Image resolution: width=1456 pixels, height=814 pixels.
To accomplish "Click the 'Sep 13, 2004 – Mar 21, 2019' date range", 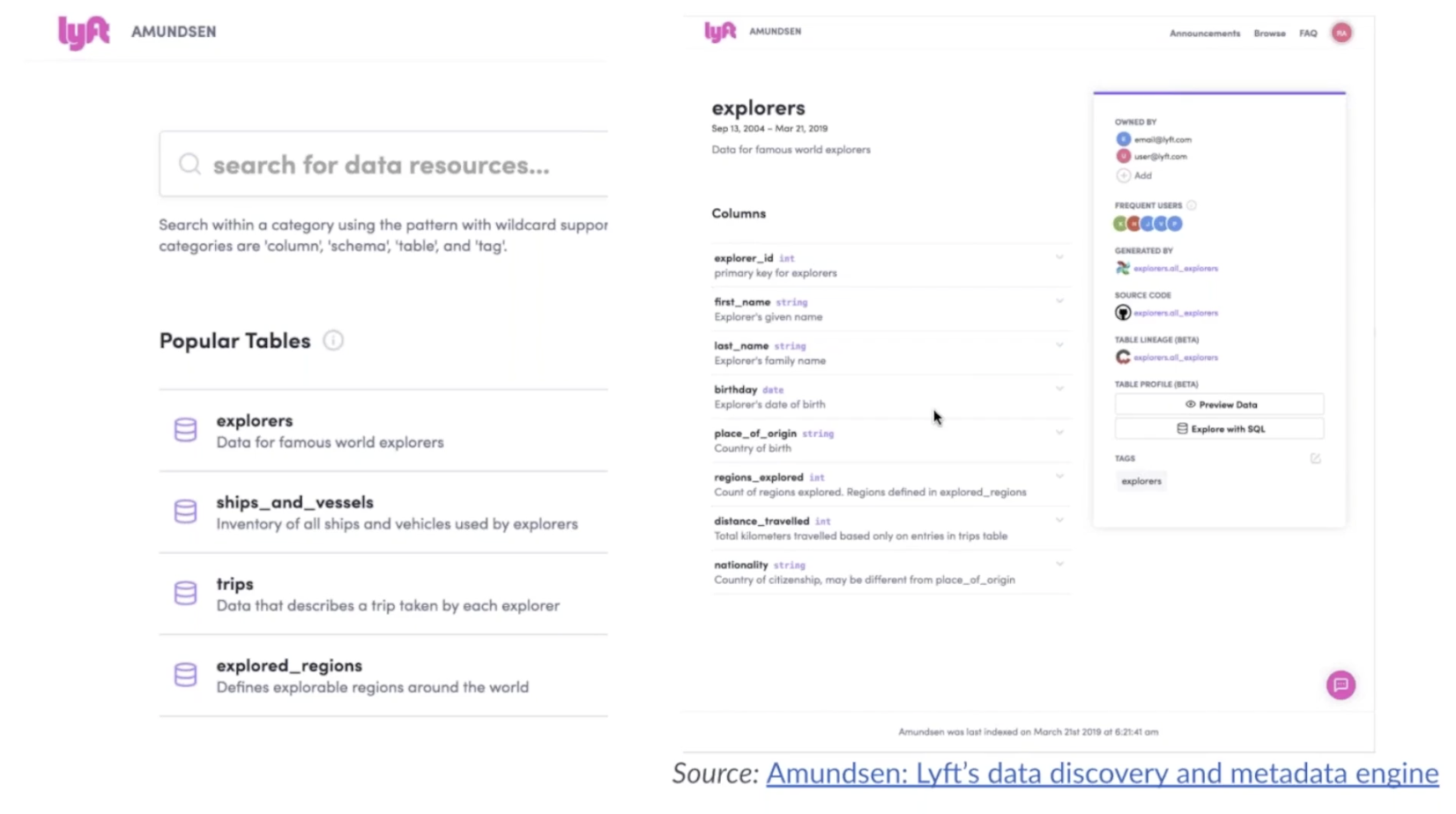I will (x=769, y=129).
